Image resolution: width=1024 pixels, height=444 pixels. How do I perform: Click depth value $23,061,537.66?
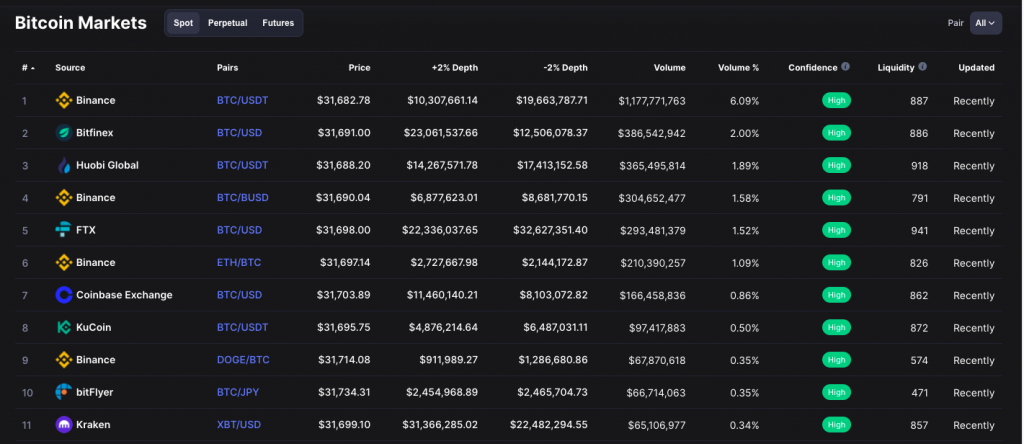click(x=441, y=133)
